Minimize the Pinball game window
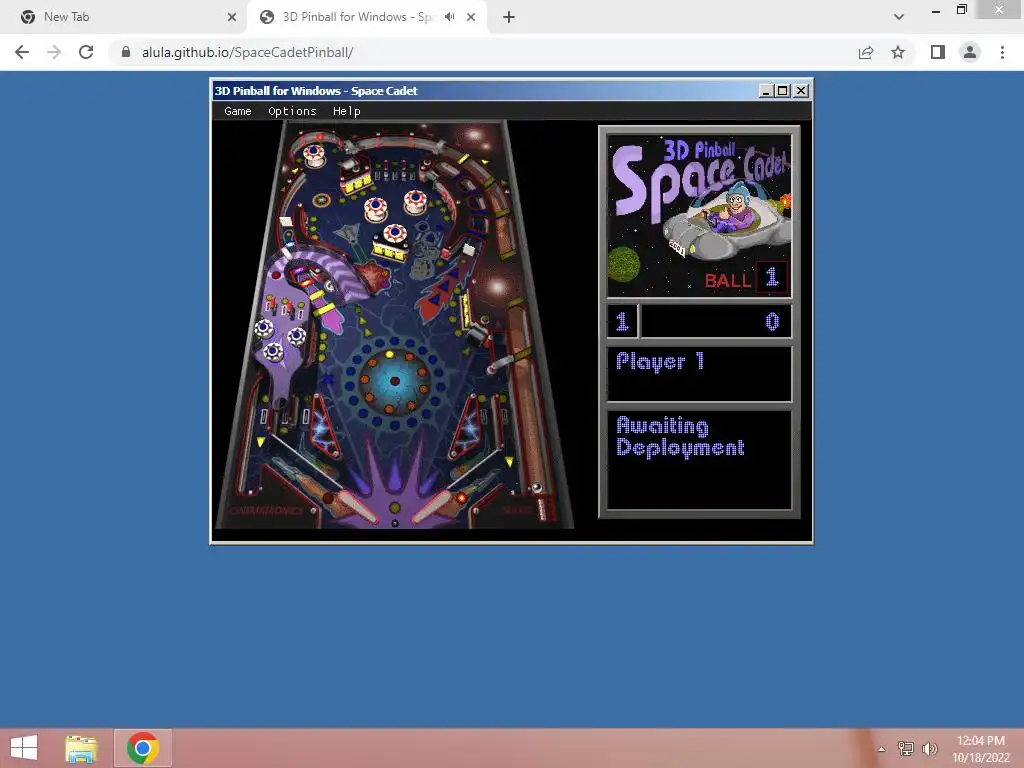This screenshot has height=768, width=1024. (x=767, y=91)
